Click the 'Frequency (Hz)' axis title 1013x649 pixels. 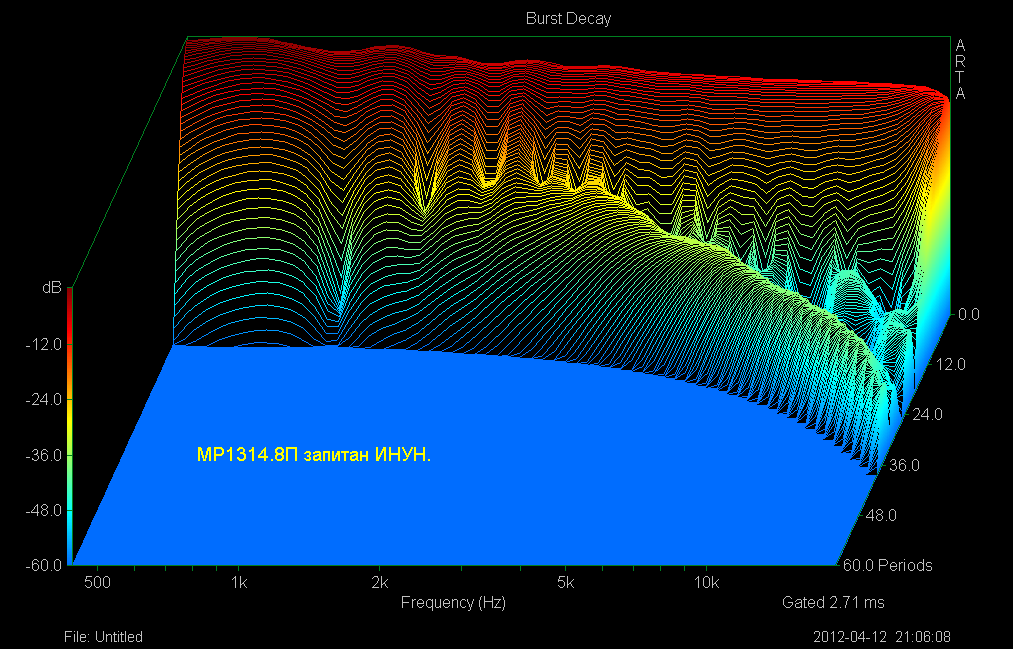pyautogui.click(x=453, y=603)
